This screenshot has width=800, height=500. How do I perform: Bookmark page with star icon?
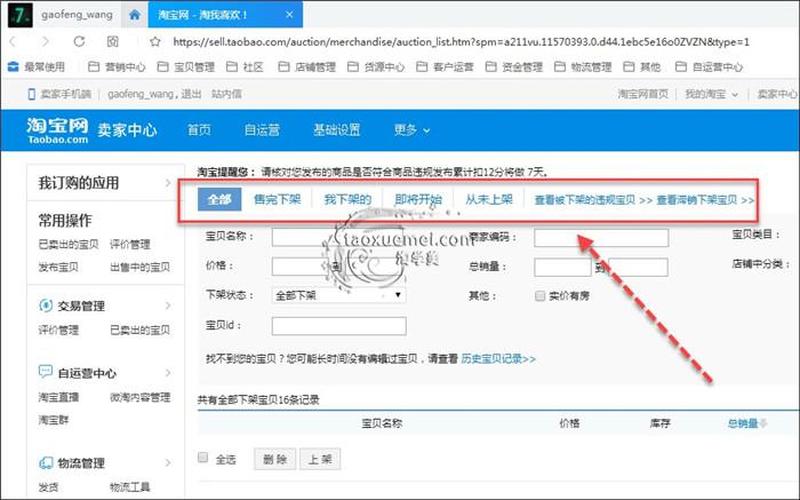click(x=155, y=42)
